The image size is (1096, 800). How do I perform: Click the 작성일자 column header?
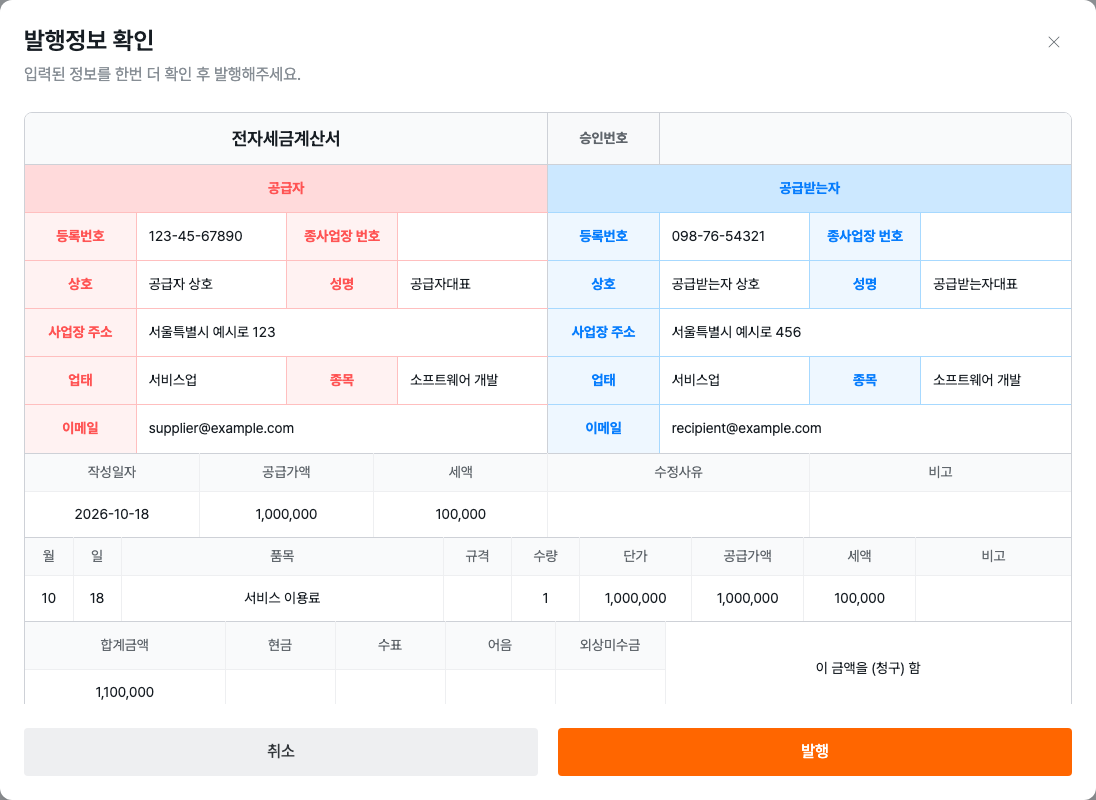[x=112, y=472]
